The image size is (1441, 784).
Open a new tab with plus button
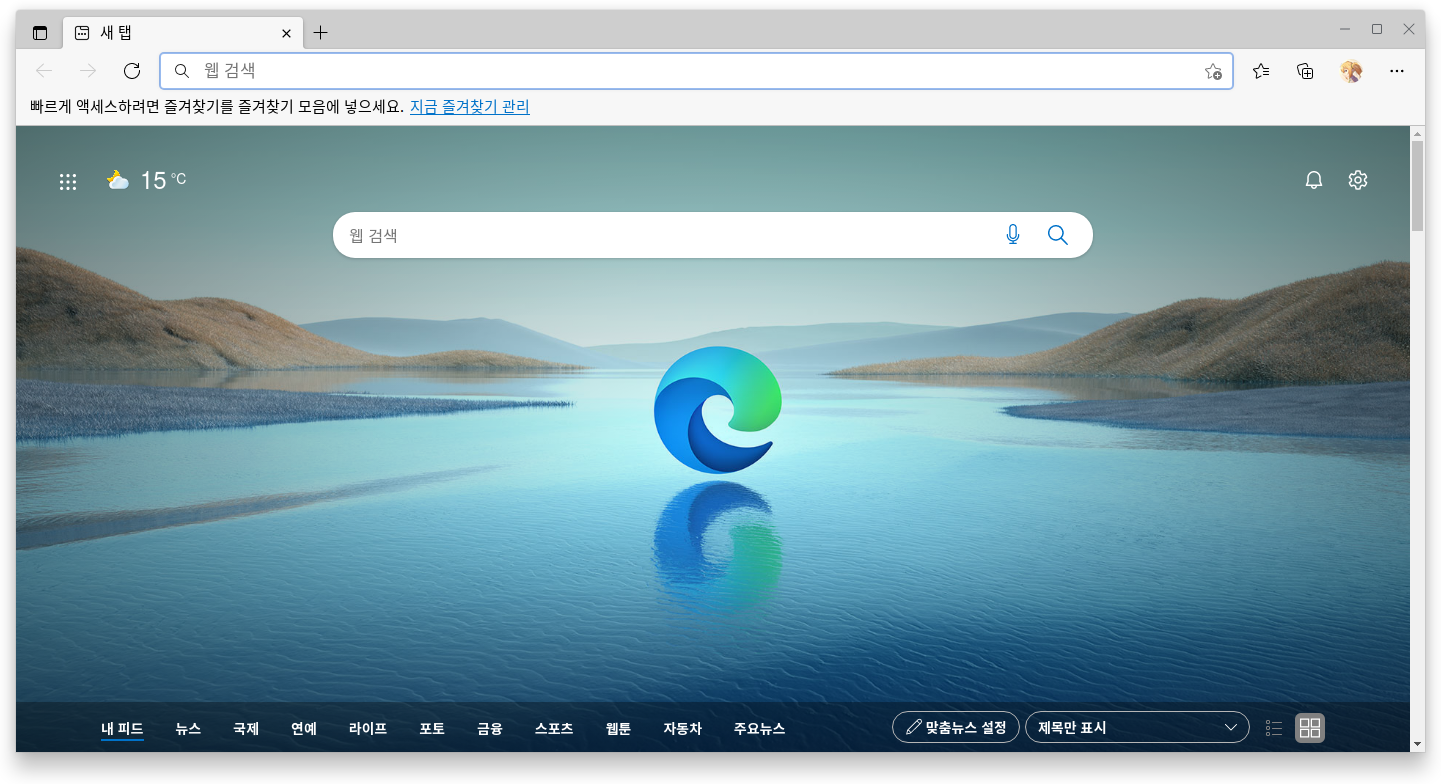click(320, 33)
